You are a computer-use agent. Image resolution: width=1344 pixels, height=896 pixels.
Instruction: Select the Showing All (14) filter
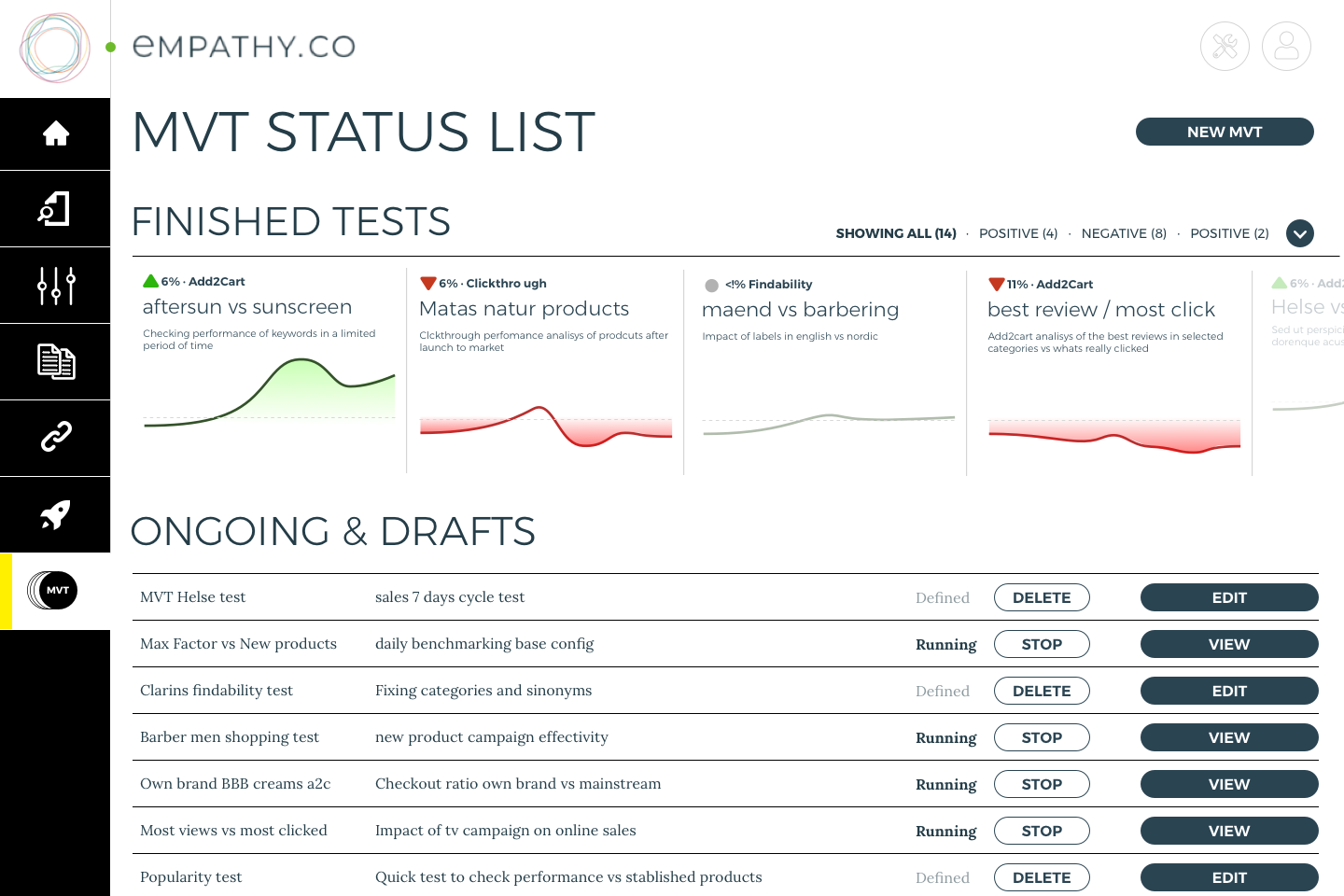(895, 233)
